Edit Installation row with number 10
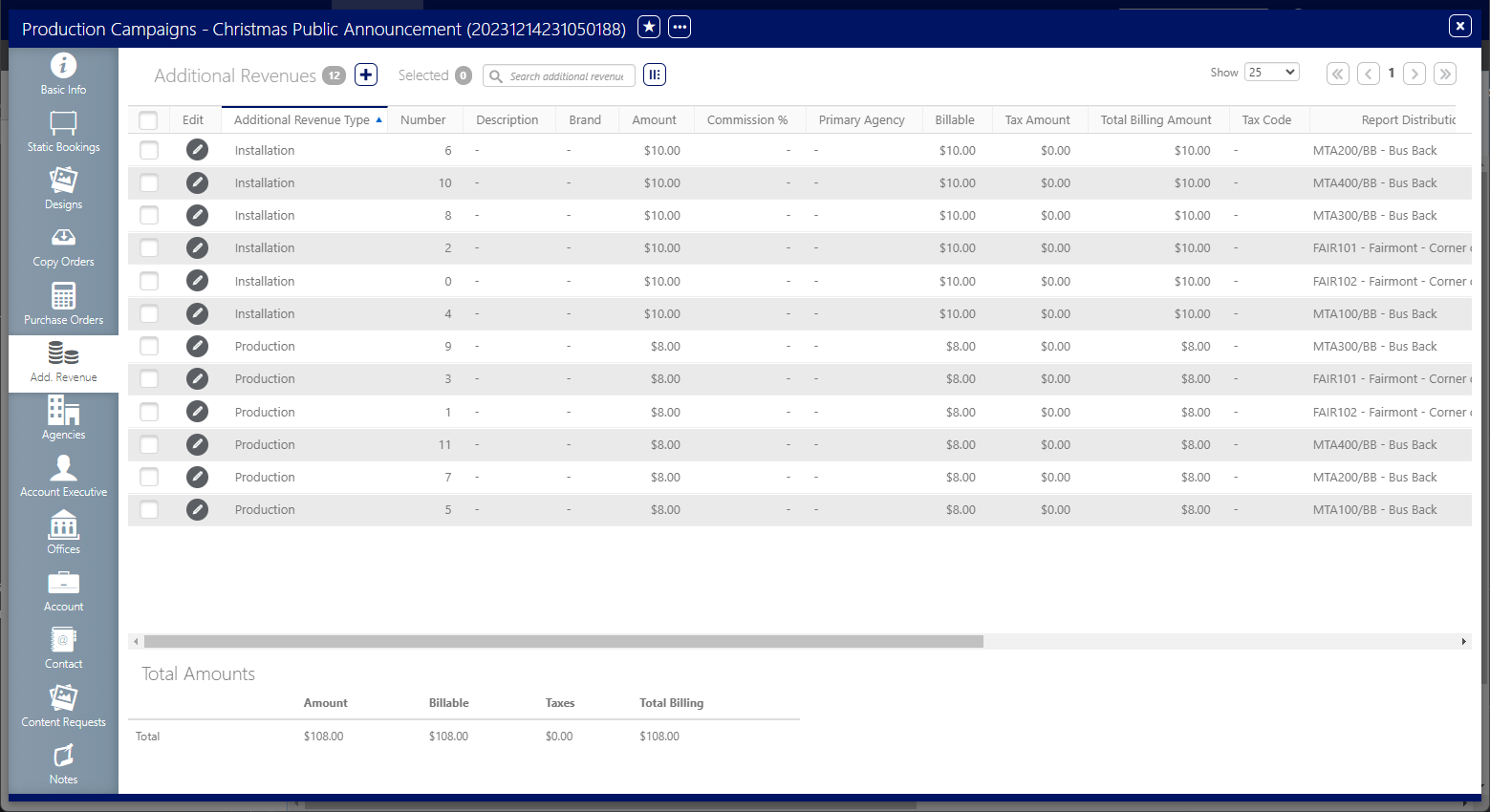Screen dimensions: 1490x812 (x=197, y=182)
